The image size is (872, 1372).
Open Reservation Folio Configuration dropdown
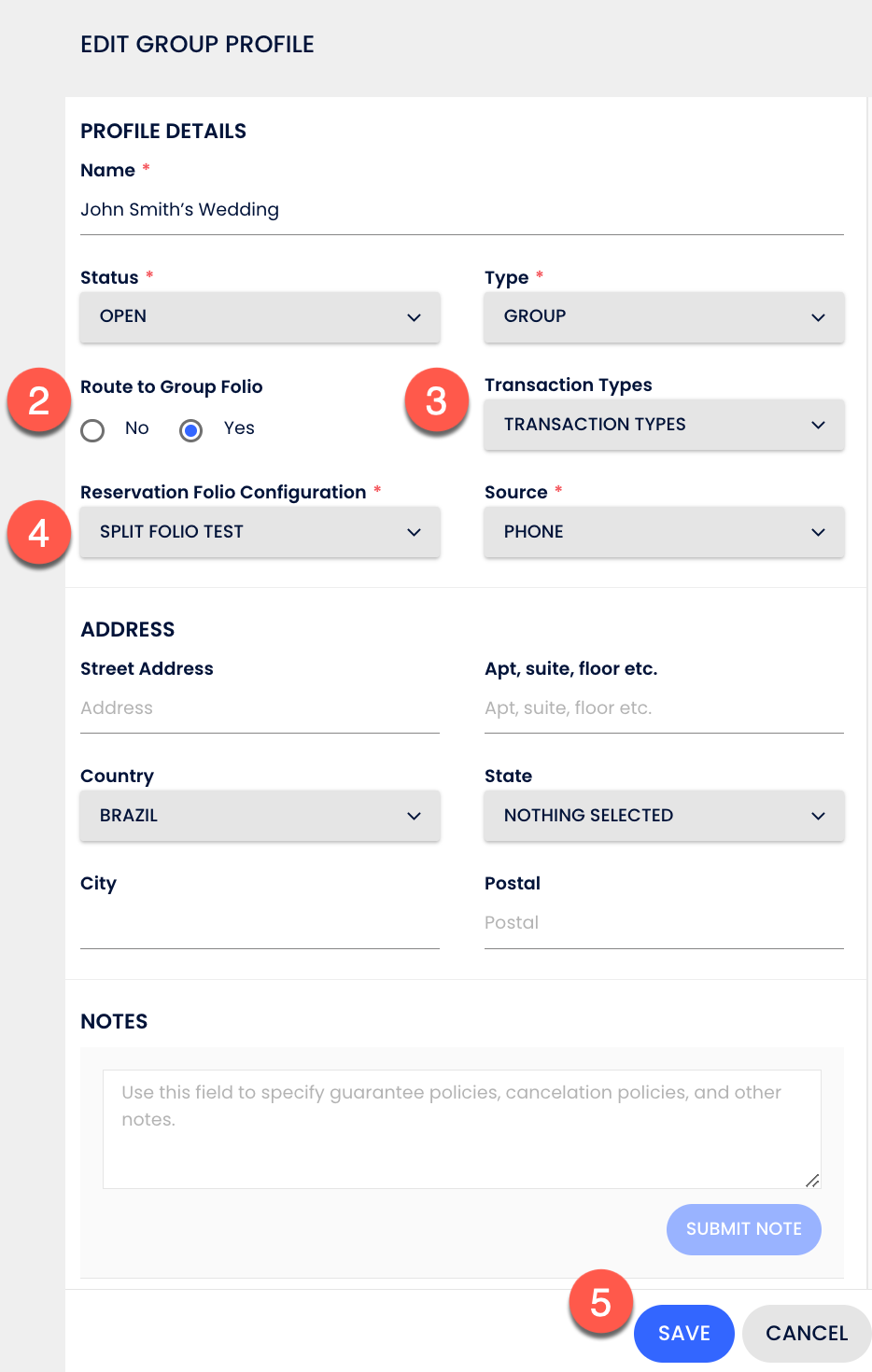tap(260, 532)
